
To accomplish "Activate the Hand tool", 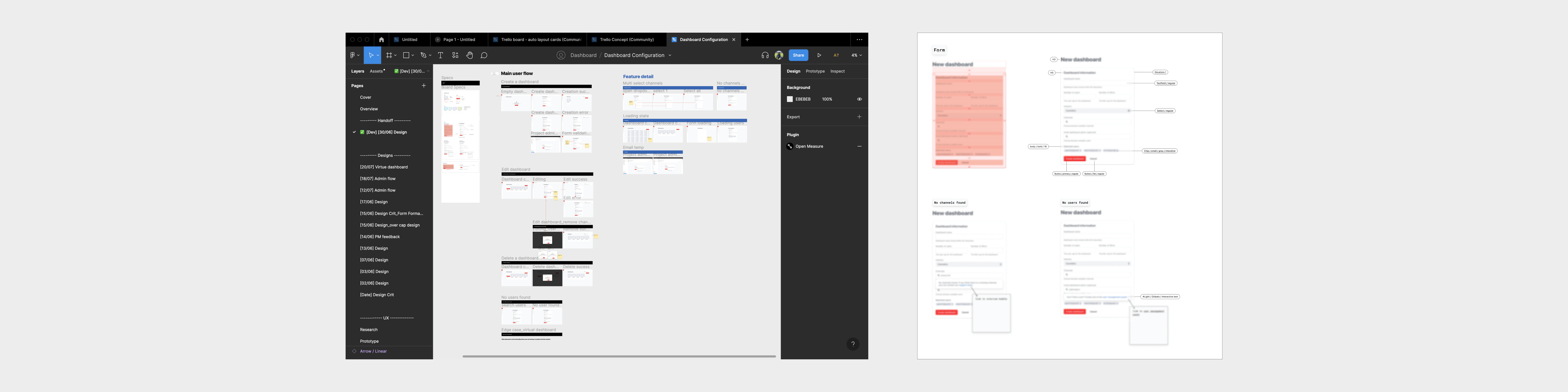I will click(x=469, y=55).
